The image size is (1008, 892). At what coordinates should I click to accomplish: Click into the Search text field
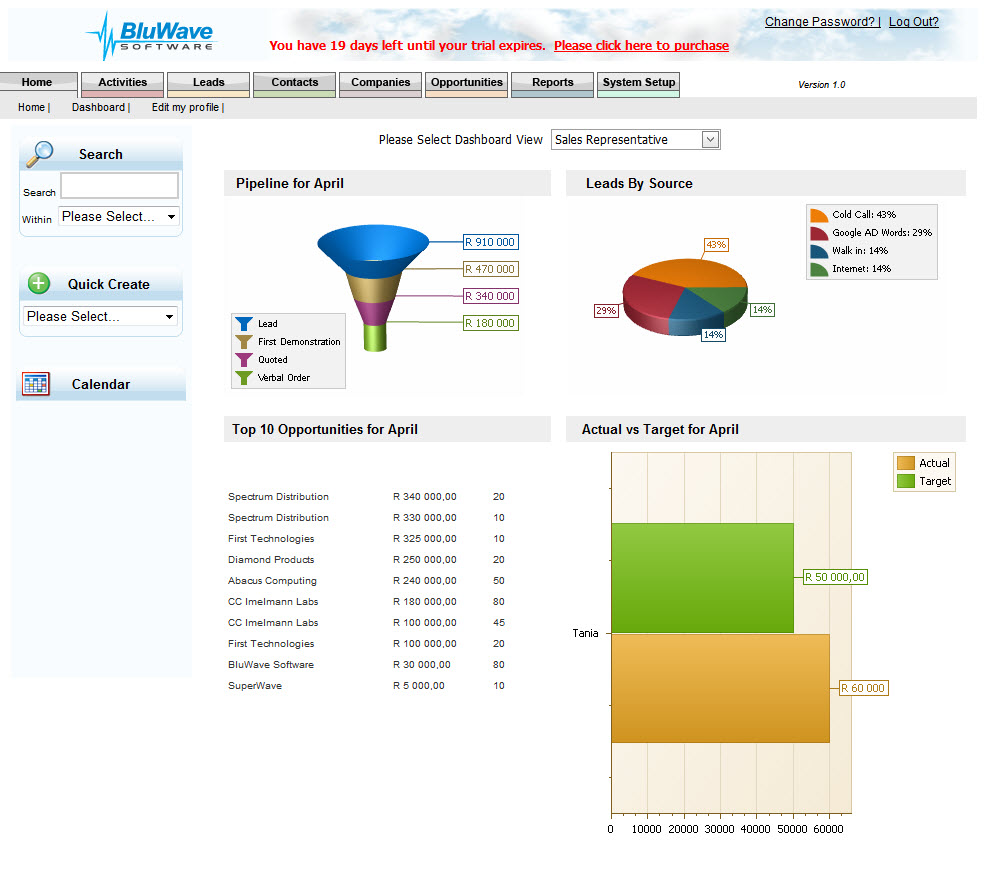click(x=120, y=185)
